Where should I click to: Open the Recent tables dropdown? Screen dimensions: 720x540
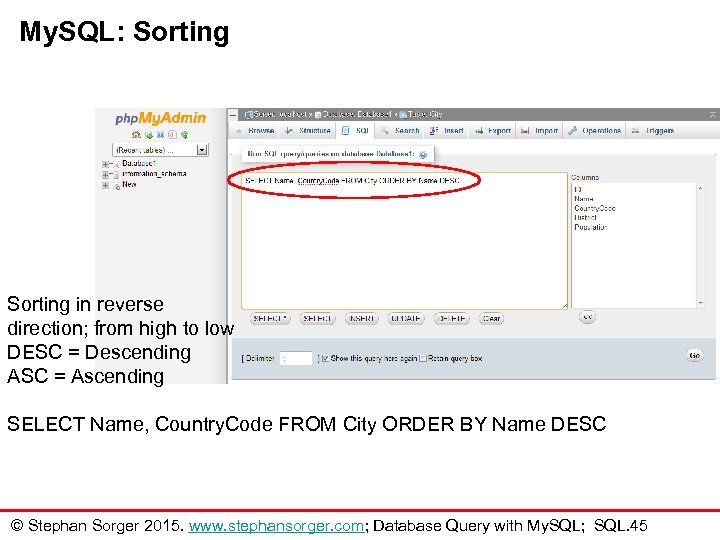(160, 150)
